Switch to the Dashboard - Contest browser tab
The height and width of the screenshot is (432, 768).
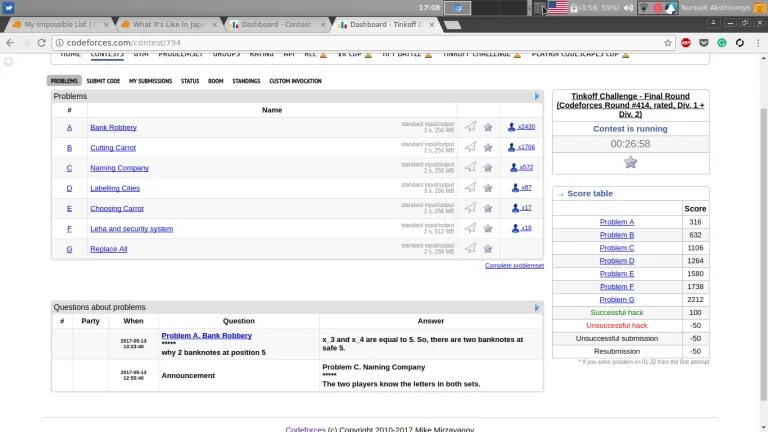click(277, 24)
